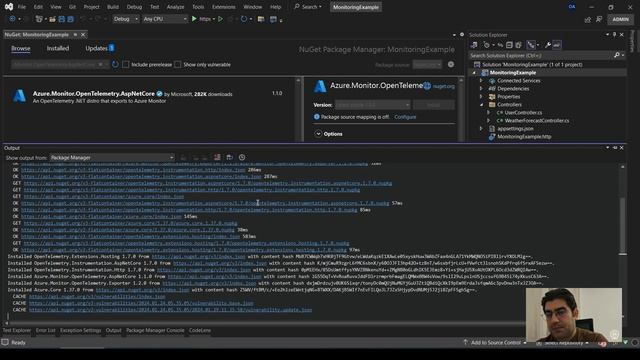Open the Build menu

113,7
